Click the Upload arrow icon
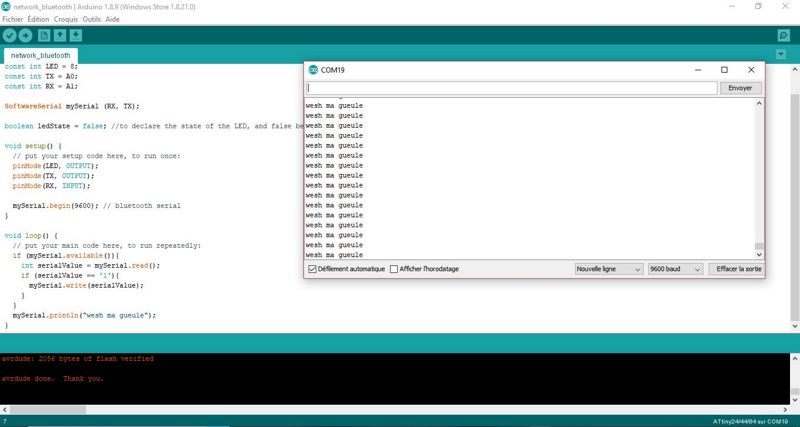Screen dimensions: 800x427 [x=26, y=35]
